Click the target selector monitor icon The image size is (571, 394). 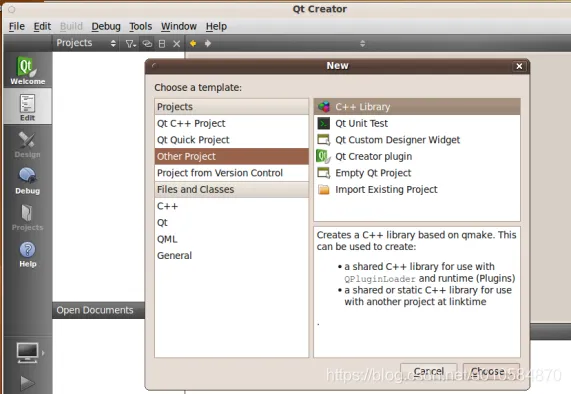coord(28,352)
